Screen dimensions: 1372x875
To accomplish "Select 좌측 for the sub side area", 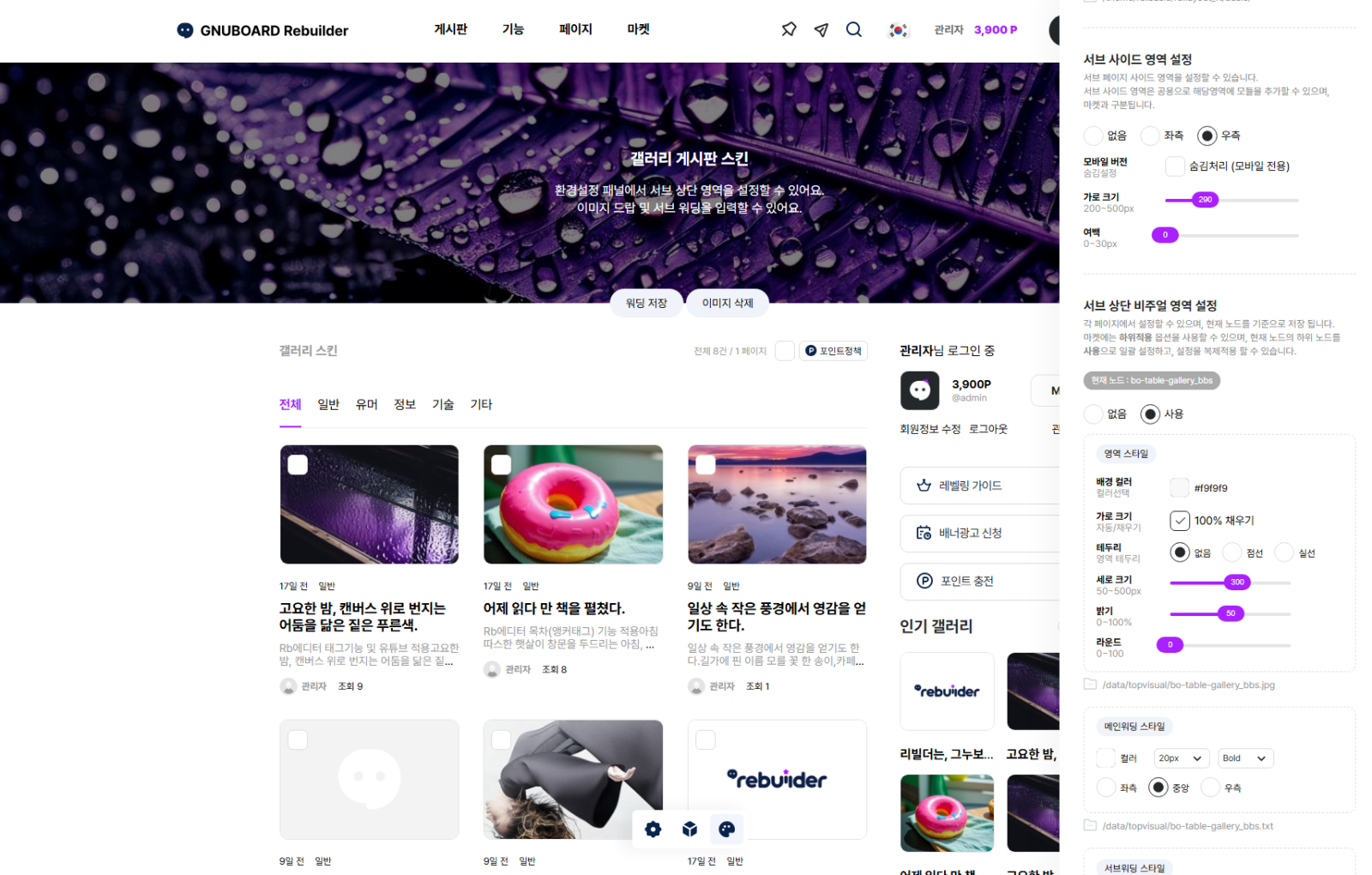I will coord(1151,136).
